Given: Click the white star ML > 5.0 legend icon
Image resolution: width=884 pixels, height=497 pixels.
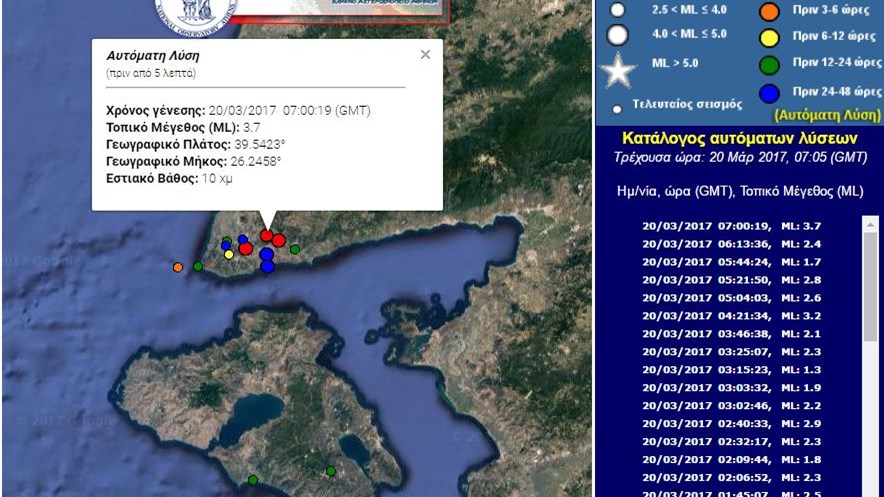Looking at the screenshot, I should [618, 70].
